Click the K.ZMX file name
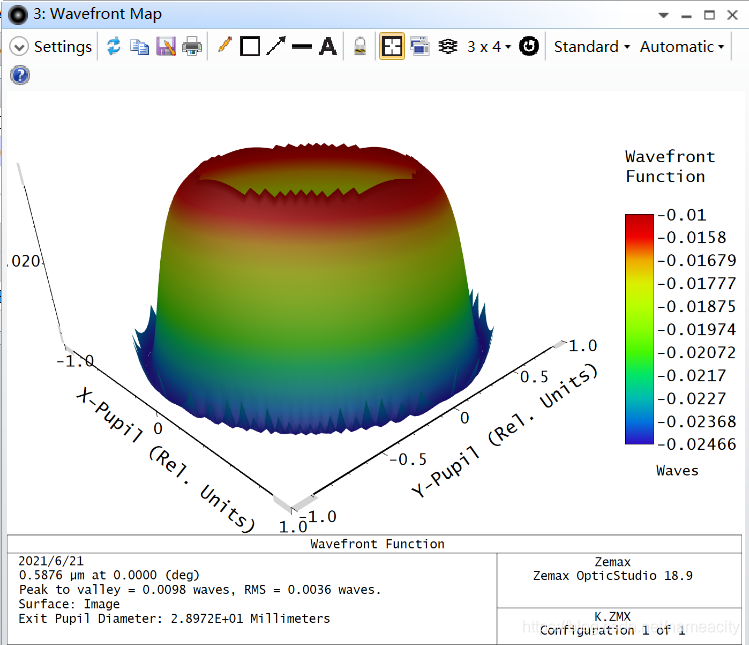This screenshot has height=645, width=749. 612,617
